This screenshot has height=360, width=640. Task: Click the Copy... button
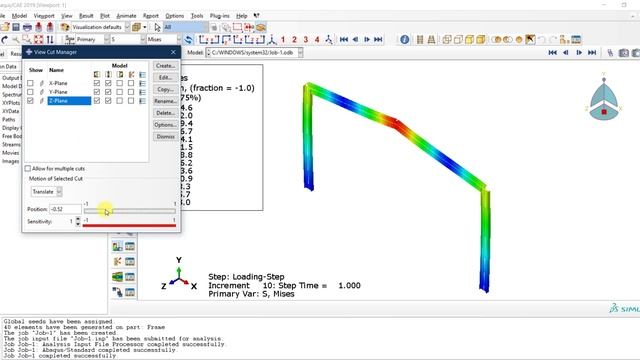pos(166,89)
